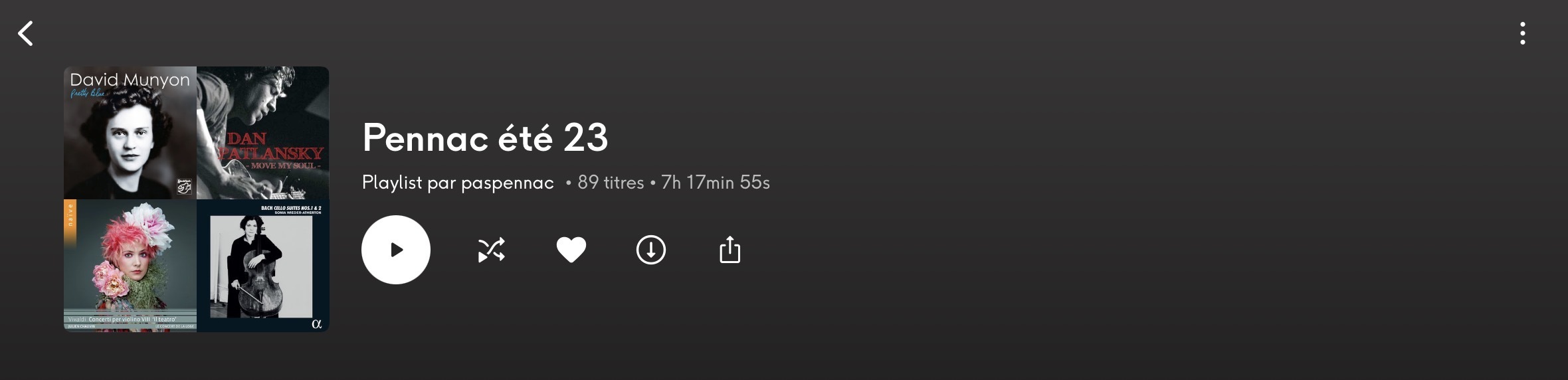Click the playlist title Pennac été 23
The image size is (1568, 380).
(x=485, y=138)
